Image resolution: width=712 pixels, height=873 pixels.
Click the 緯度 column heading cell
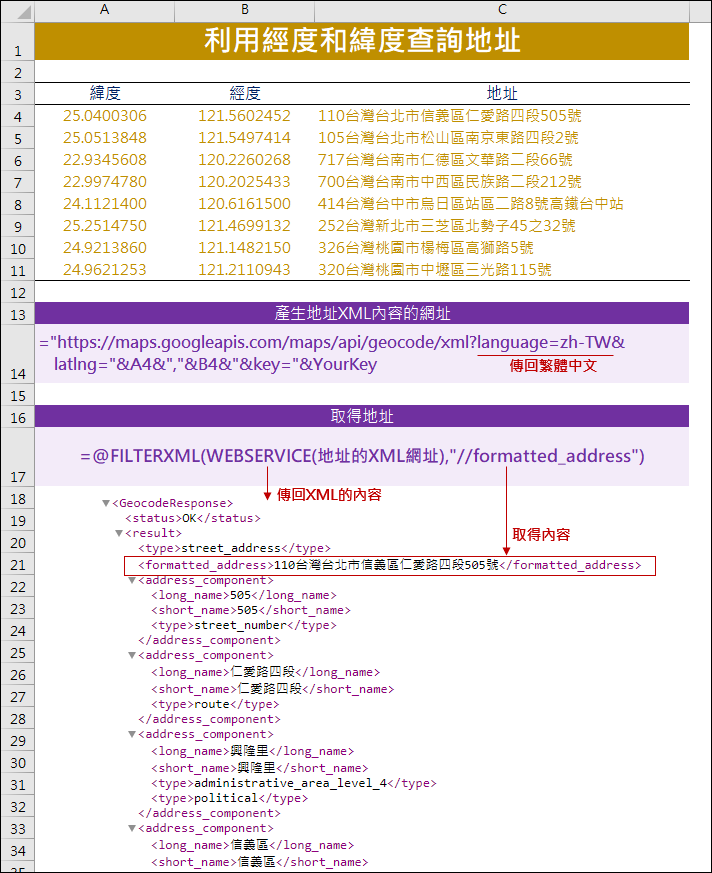tap(105, 94)
